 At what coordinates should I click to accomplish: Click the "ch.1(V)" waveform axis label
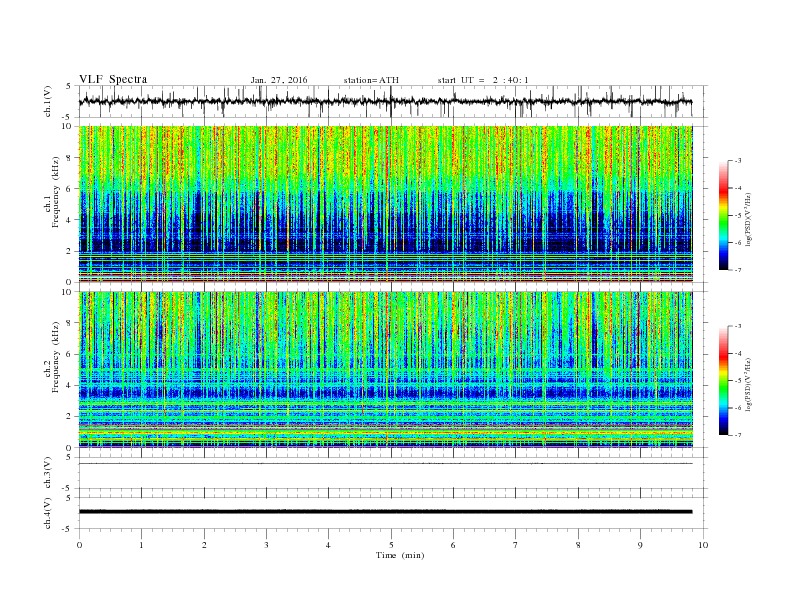(48, 101)
